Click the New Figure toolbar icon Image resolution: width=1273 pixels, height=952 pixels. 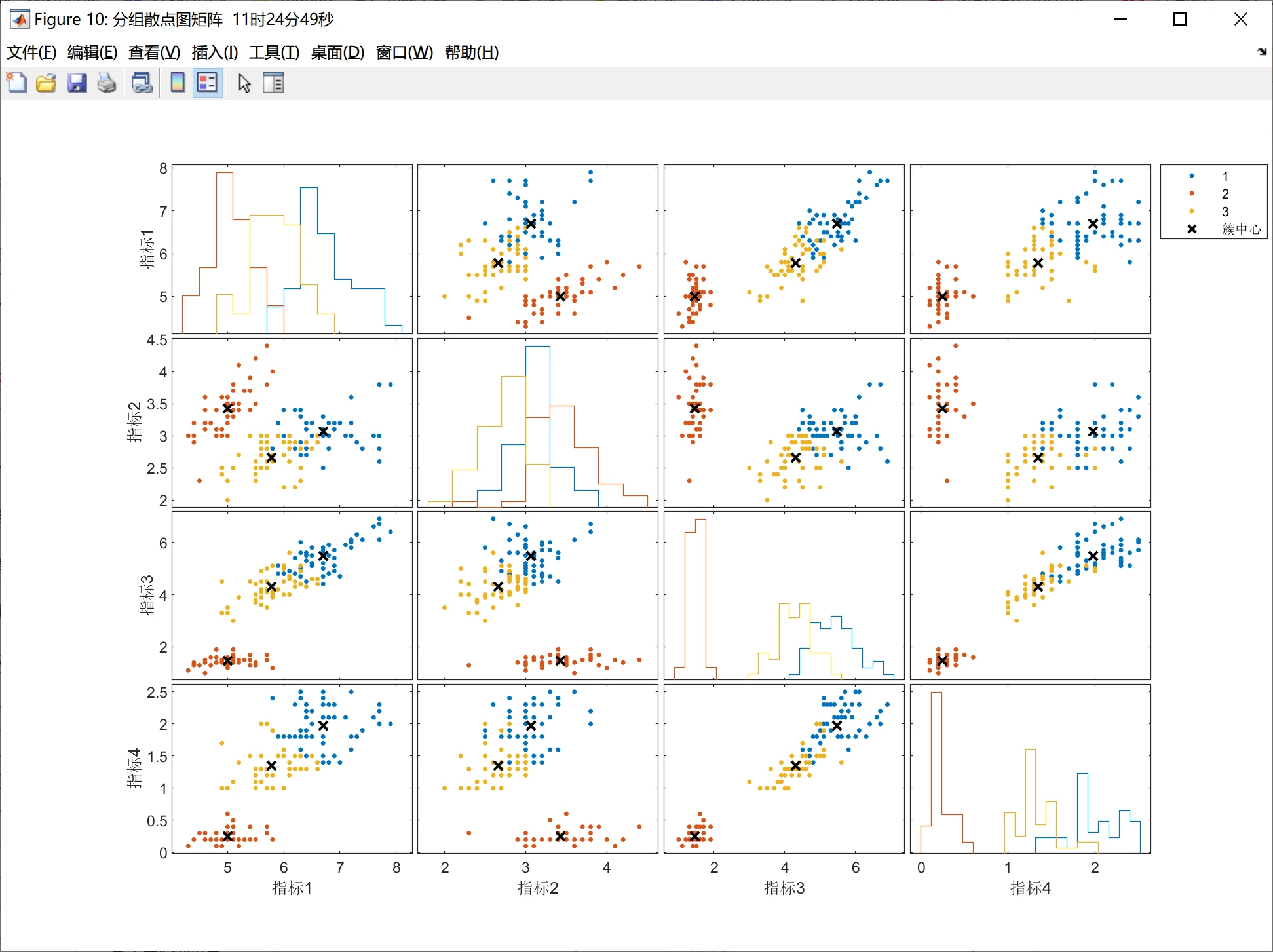(x=16, y=83)
